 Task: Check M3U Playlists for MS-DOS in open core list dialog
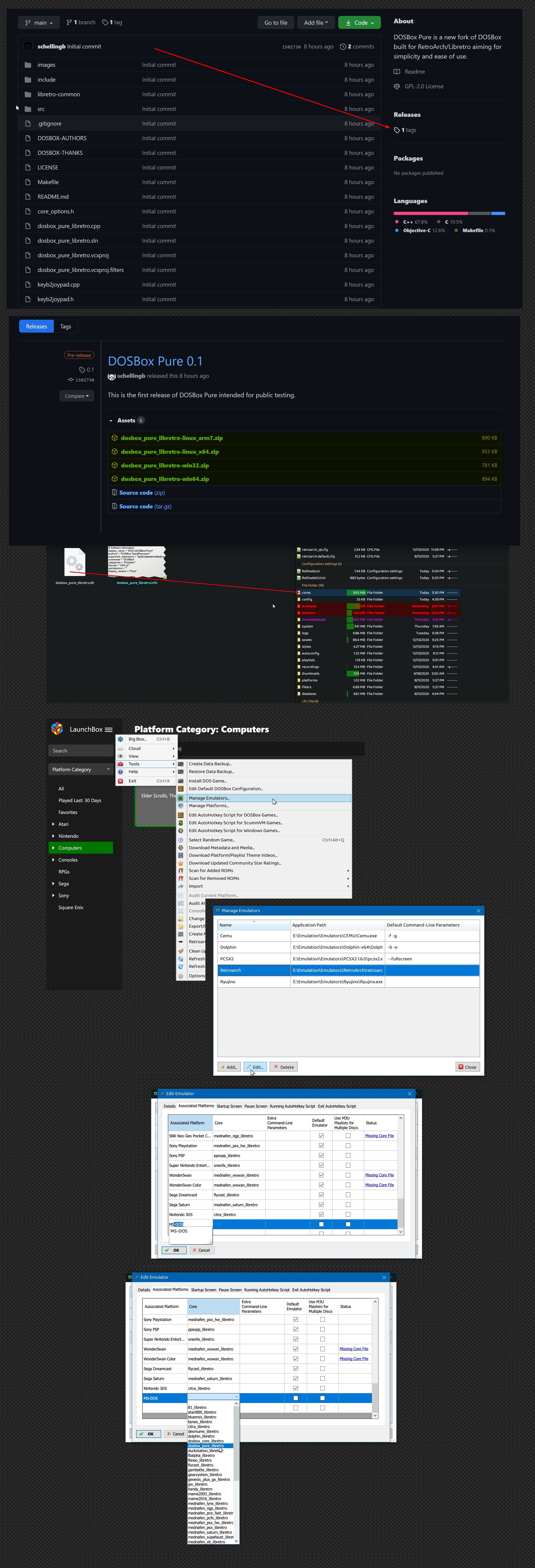point(323,1398)
